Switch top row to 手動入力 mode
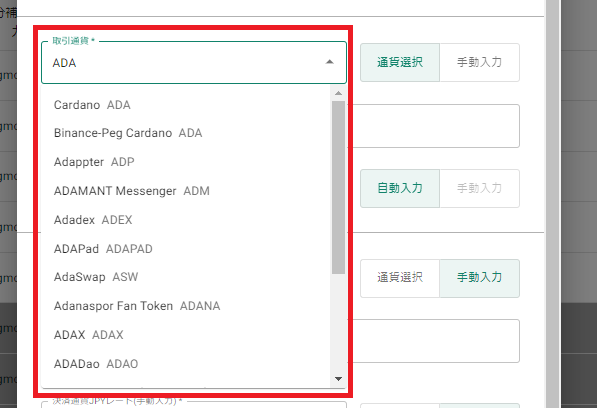The height and width of the screenshot is (408, 597). [x=479, y=62]
